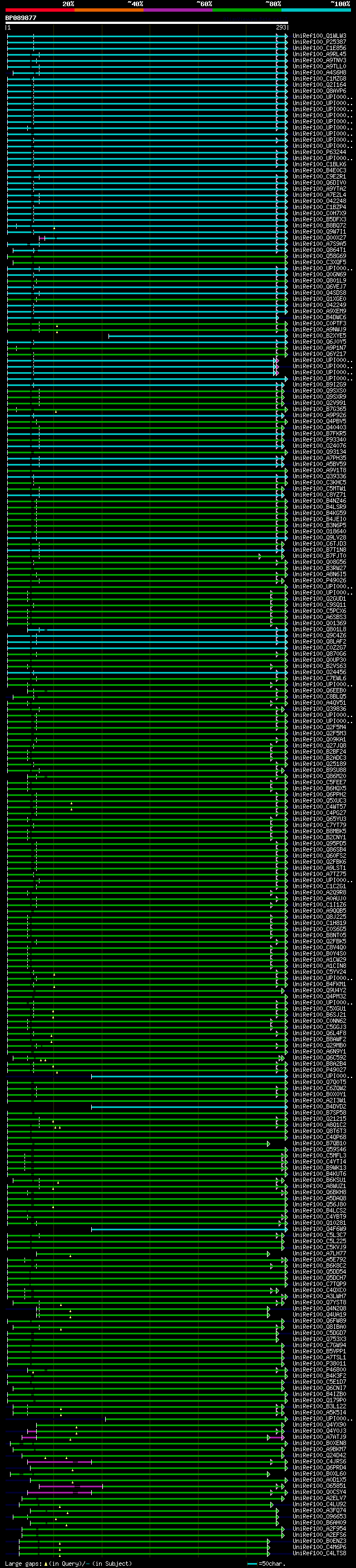Open hit UniRef100_B0ENZ3
Image resolution: width=356 pixels, height=1568 pixels.
(319, 1541)
